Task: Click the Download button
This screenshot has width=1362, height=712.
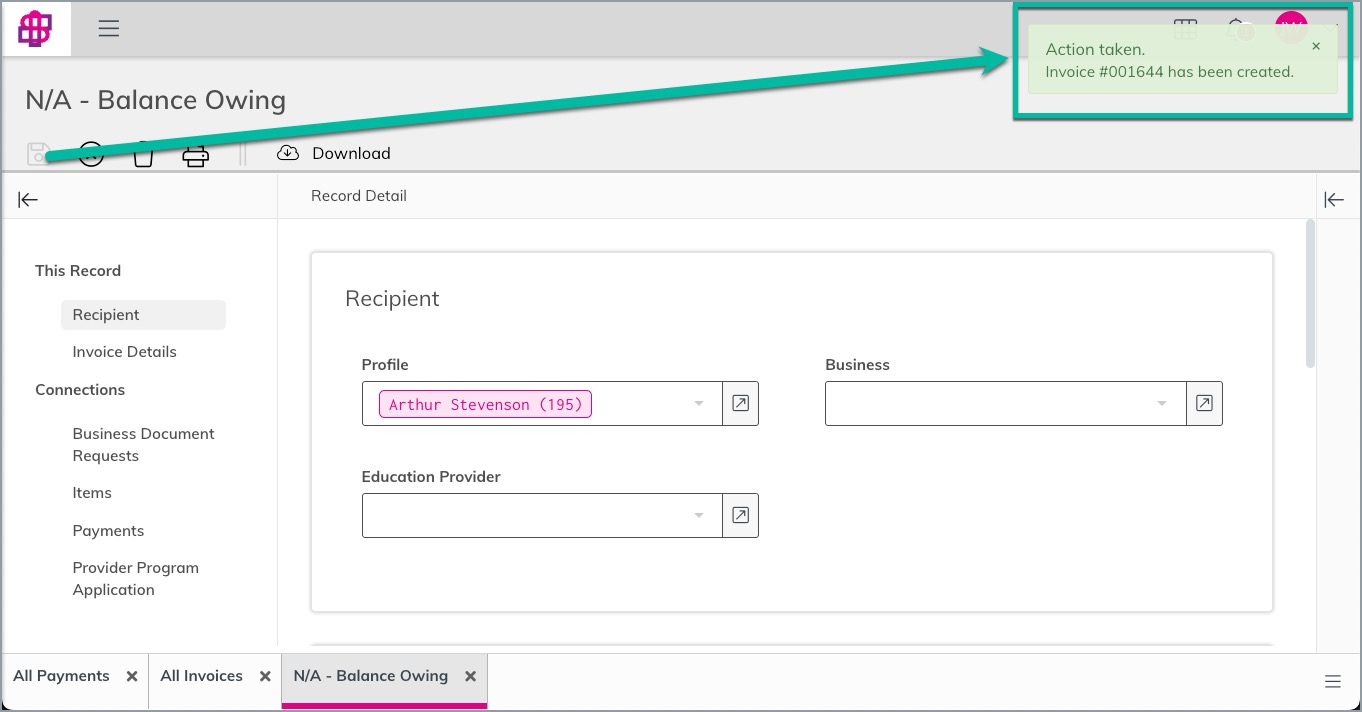Action: coord(333,153)
